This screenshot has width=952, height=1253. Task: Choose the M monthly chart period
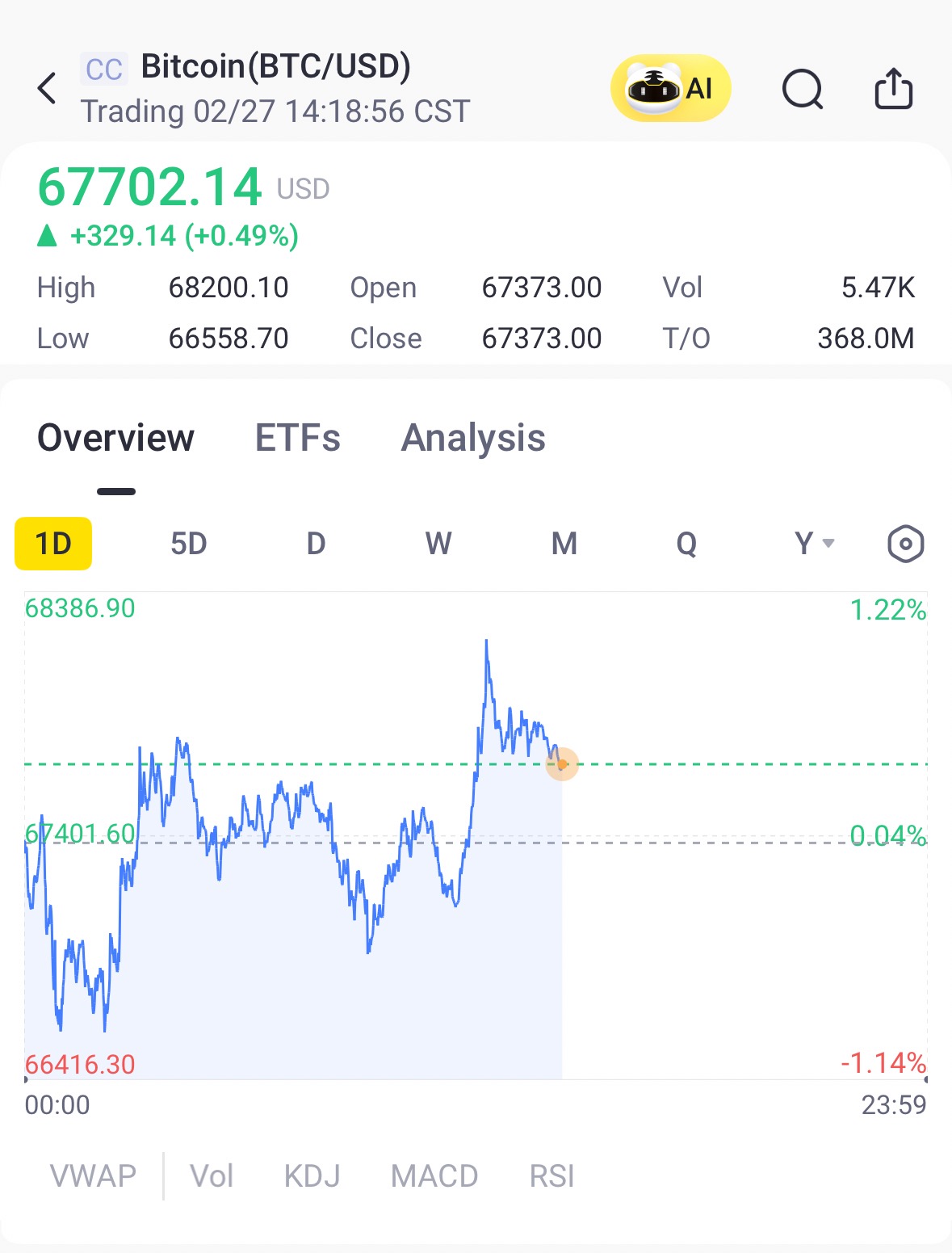pos(564,544)
